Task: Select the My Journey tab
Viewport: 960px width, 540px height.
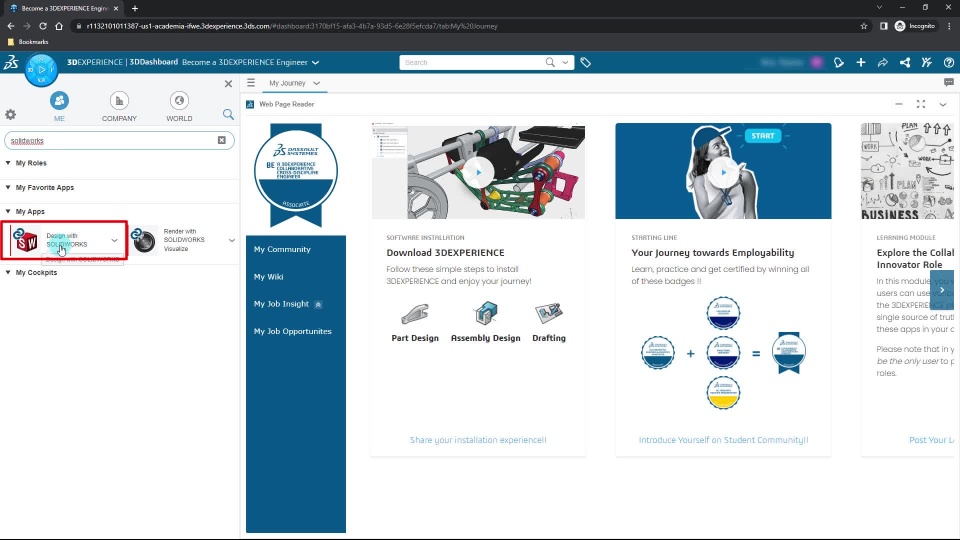Action: (287, 83)
